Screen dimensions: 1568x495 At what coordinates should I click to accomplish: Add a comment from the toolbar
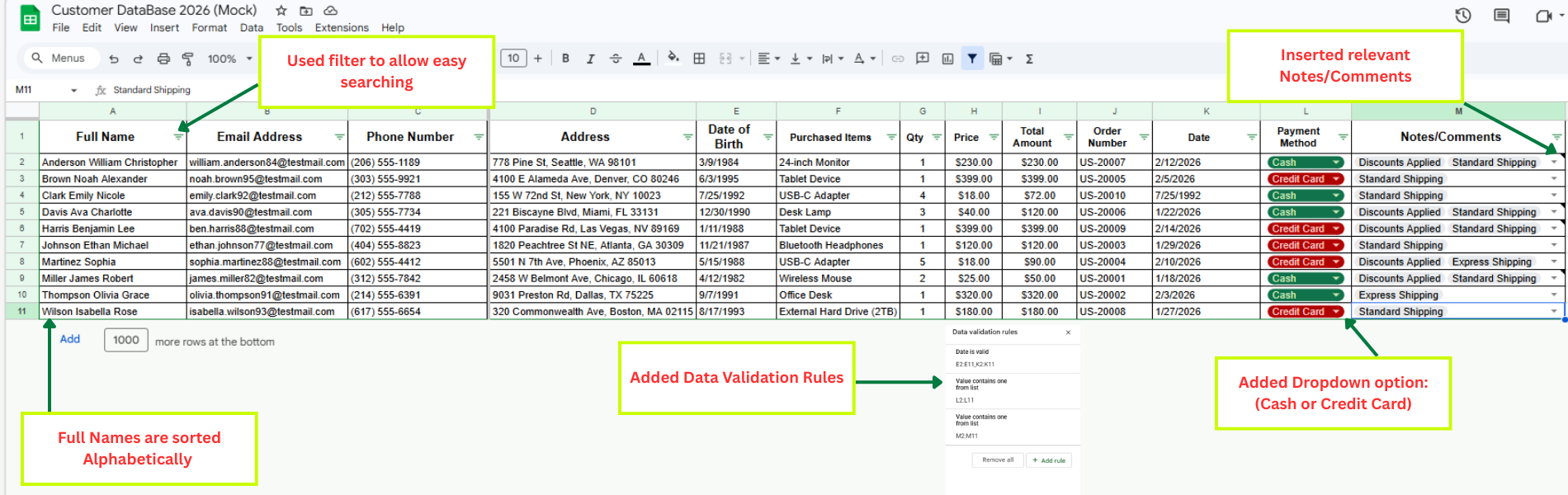pos(923,59)
